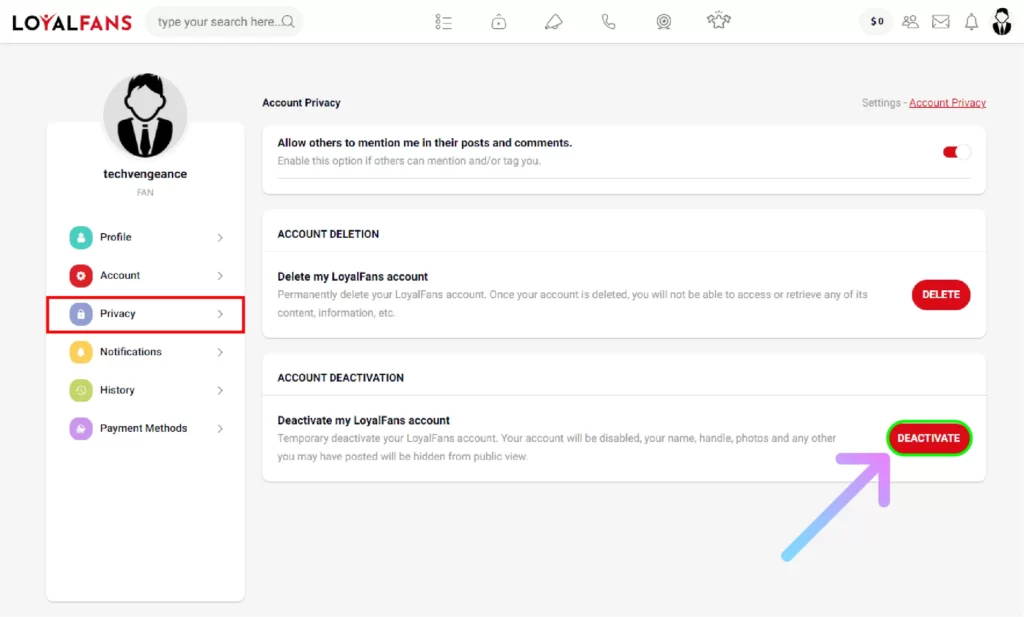Click the teal Profile icon

coord(81,237)
